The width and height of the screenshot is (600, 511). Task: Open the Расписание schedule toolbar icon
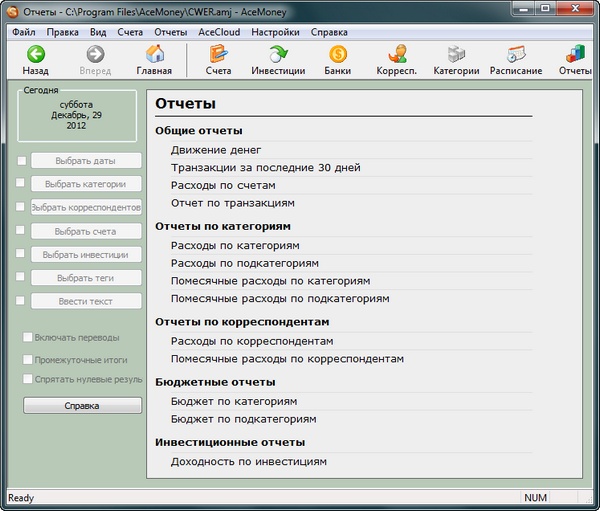coord(516,55)
